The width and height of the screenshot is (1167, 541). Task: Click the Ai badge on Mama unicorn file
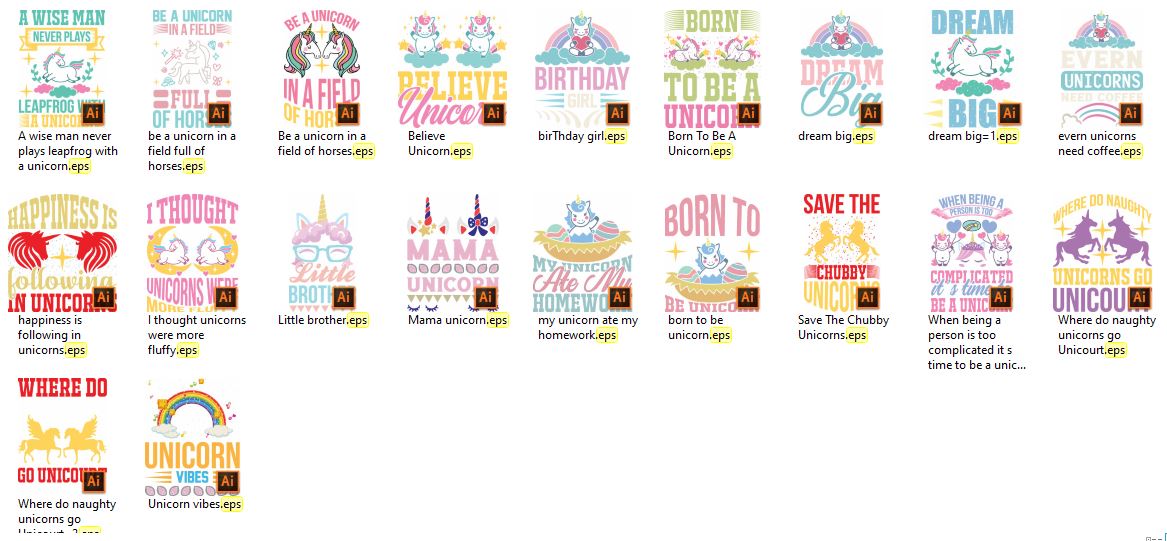485,297
